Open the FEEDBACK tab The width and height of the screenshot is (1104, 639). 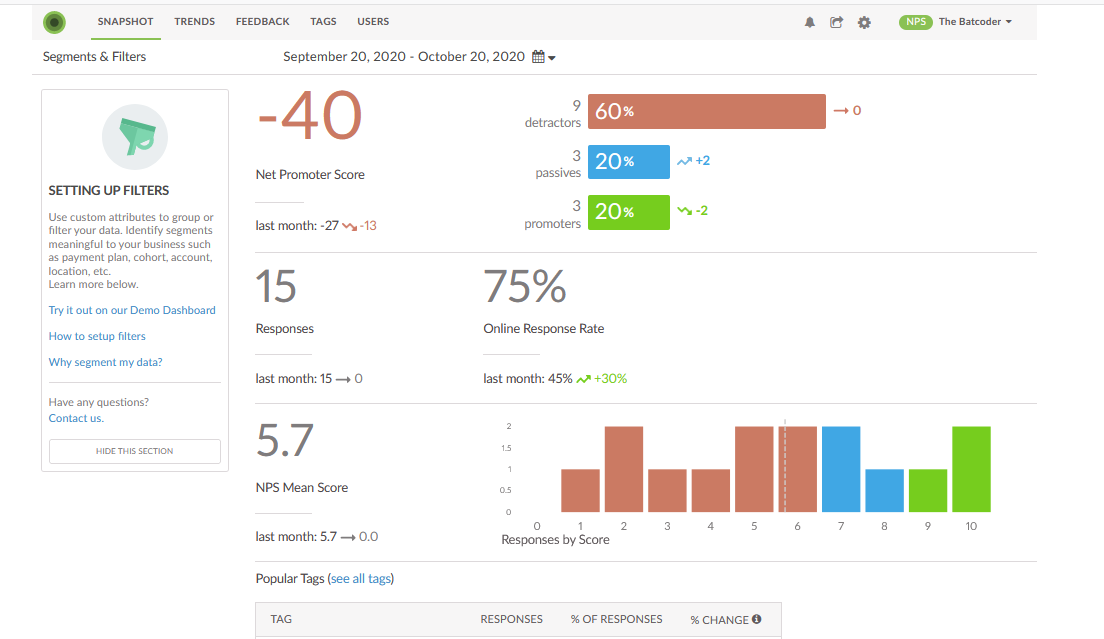pos(262,21)
